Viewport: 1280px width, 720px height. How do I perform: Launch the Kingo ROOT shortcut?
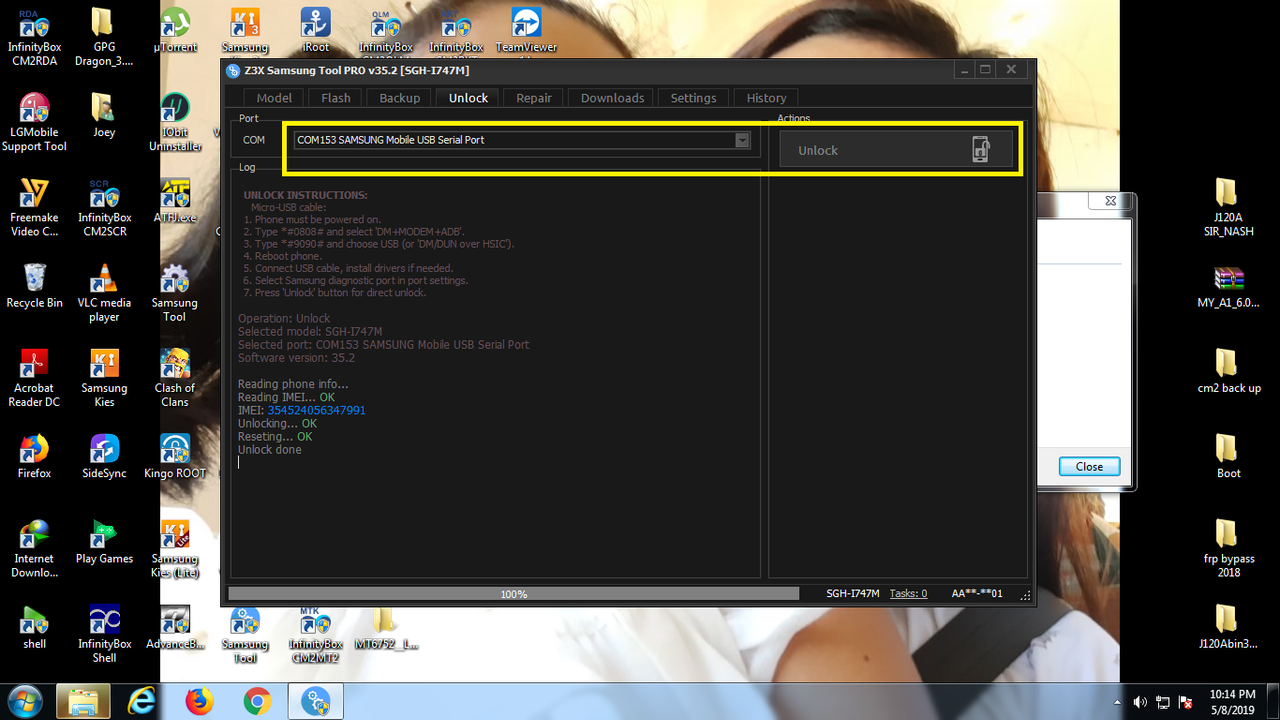[x=175, y=457]
